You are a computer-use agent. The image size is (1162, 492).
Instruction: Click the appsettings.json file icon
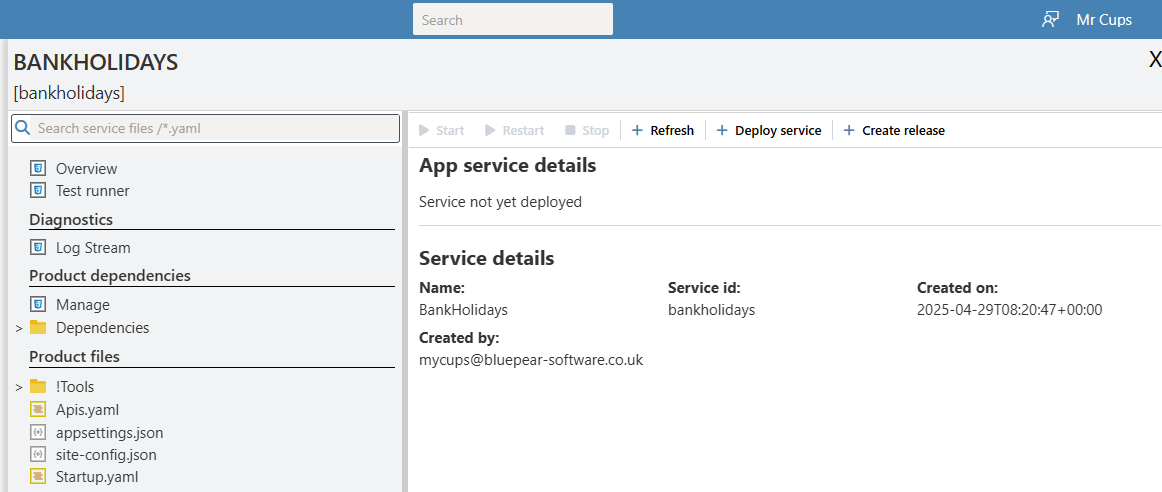(38, 433)
